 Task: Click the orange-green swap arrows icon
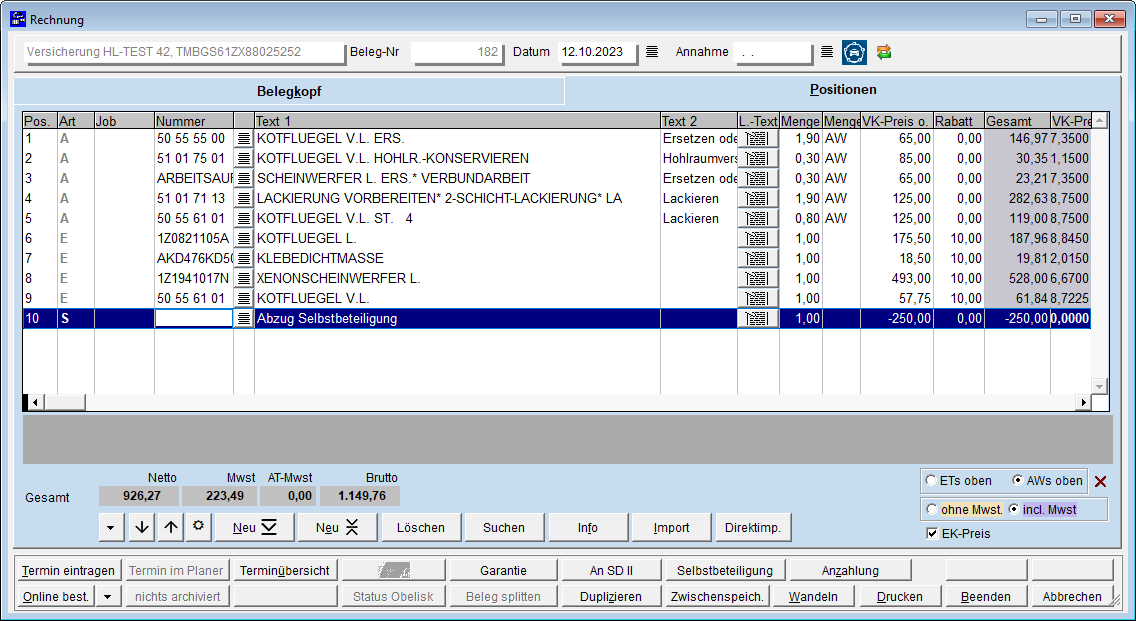coord(883,52)
